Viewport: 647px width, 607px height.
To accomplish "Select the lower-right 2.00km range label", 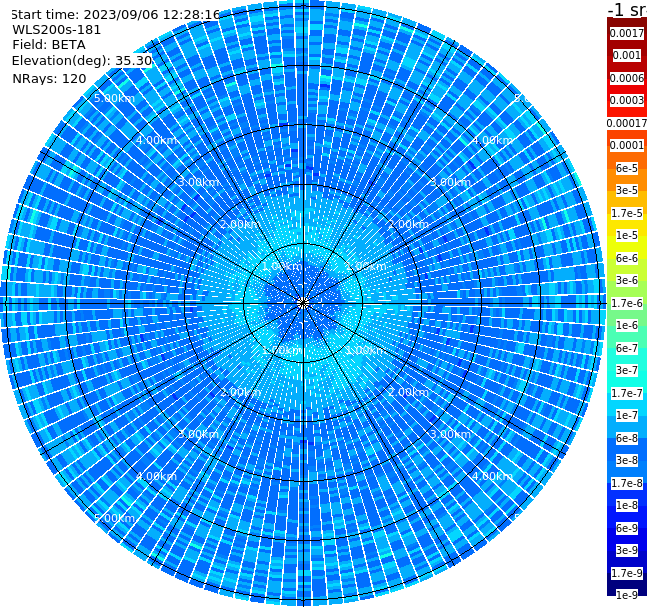I will point(408,392).
